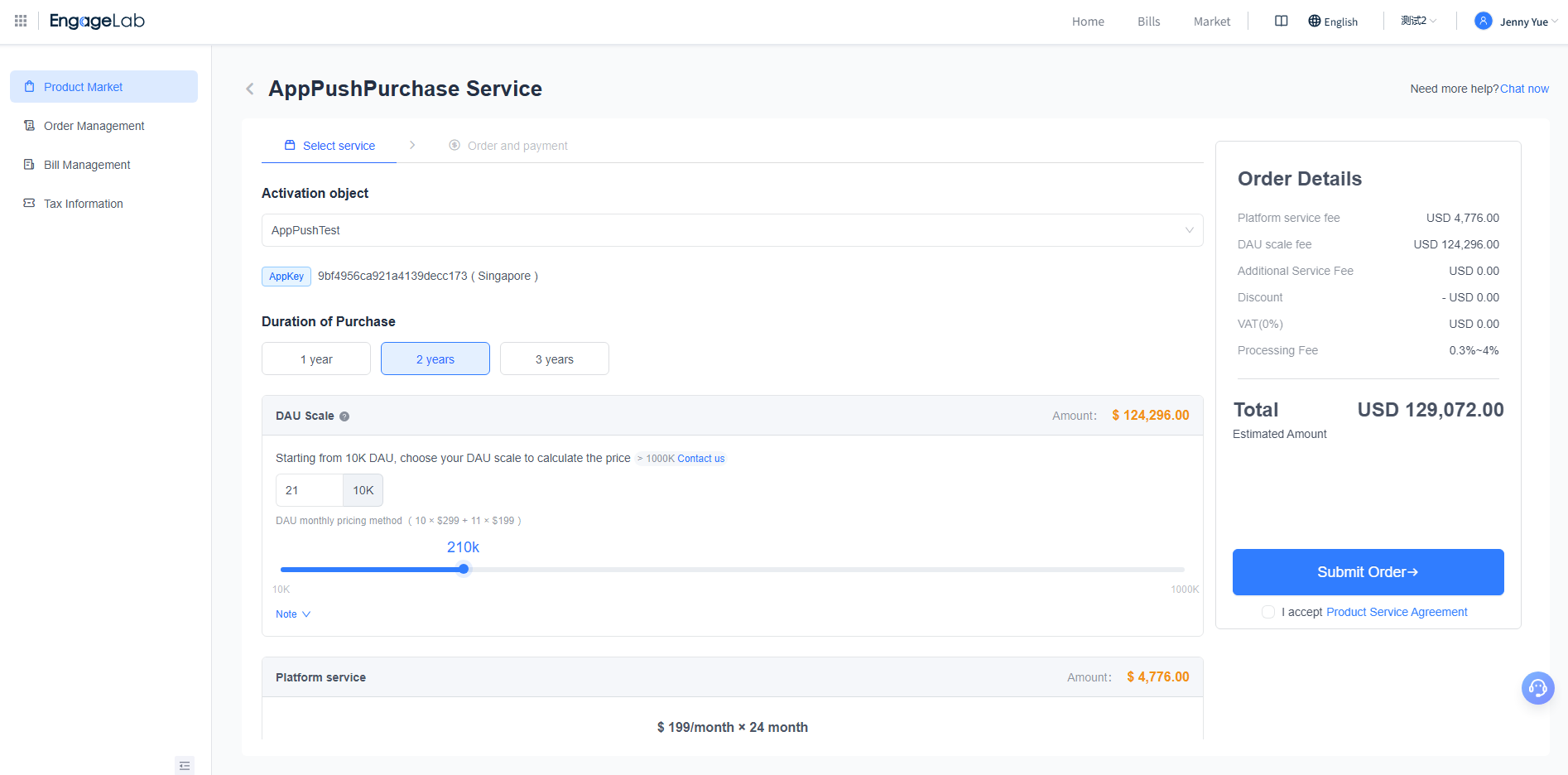Image resolution: width=1568 pixels, height=775 pixels.
Task: Click the Jenny Yue avatar icon
Action: [x=1484, y=21]
